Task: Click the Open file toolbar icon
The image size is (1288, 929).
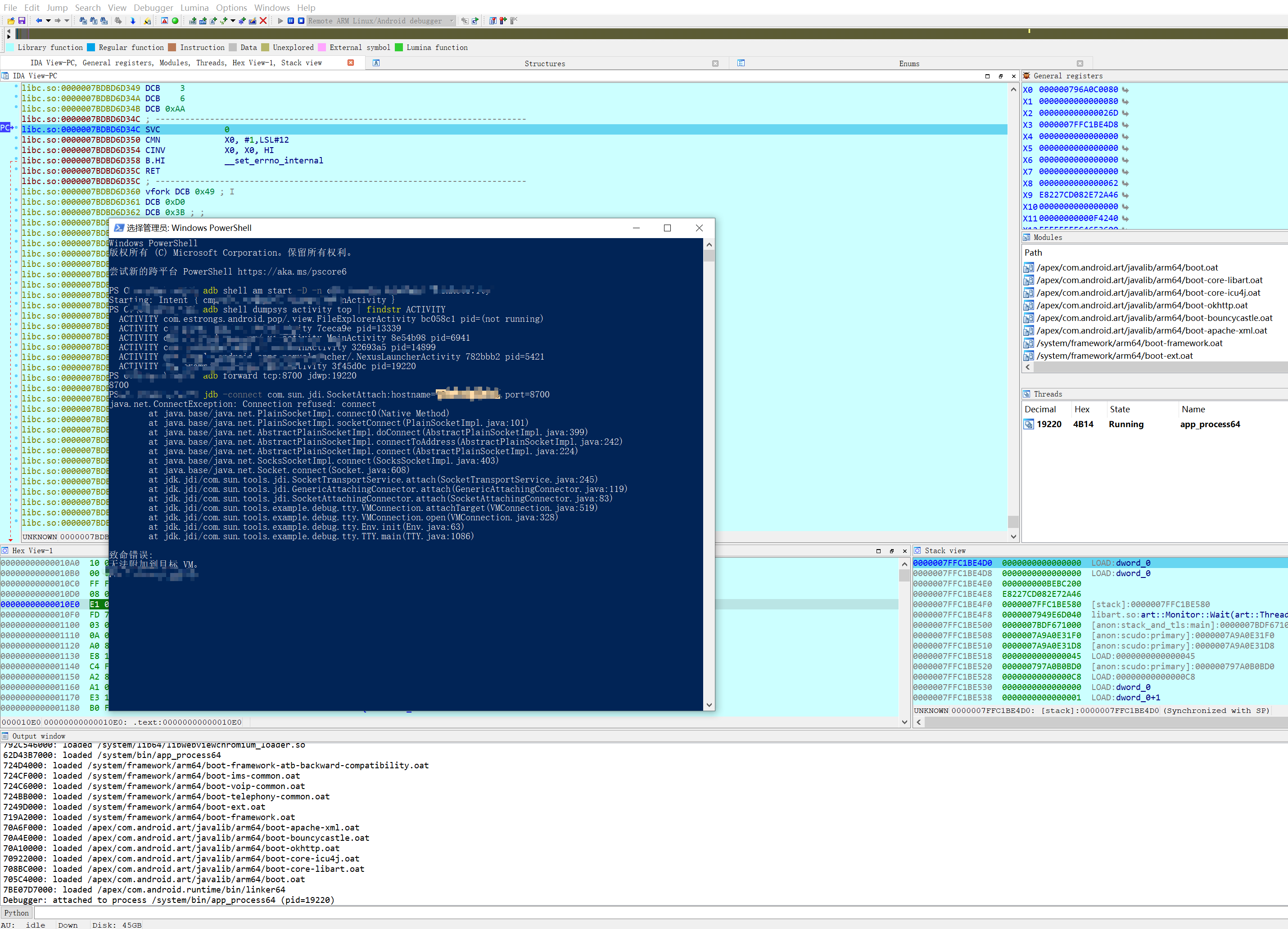Action: click(x=11, y=21)
